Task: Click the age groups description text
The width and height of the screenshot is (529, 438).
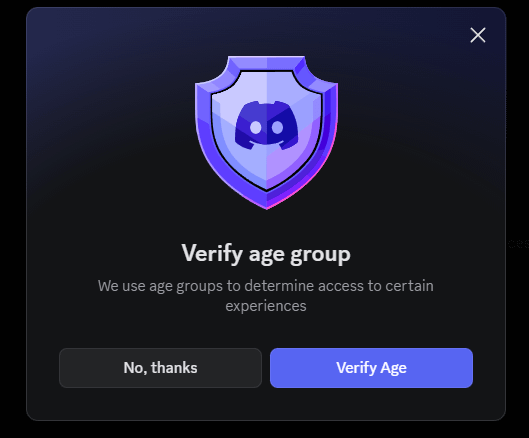Action: click(x=266, y=296)
